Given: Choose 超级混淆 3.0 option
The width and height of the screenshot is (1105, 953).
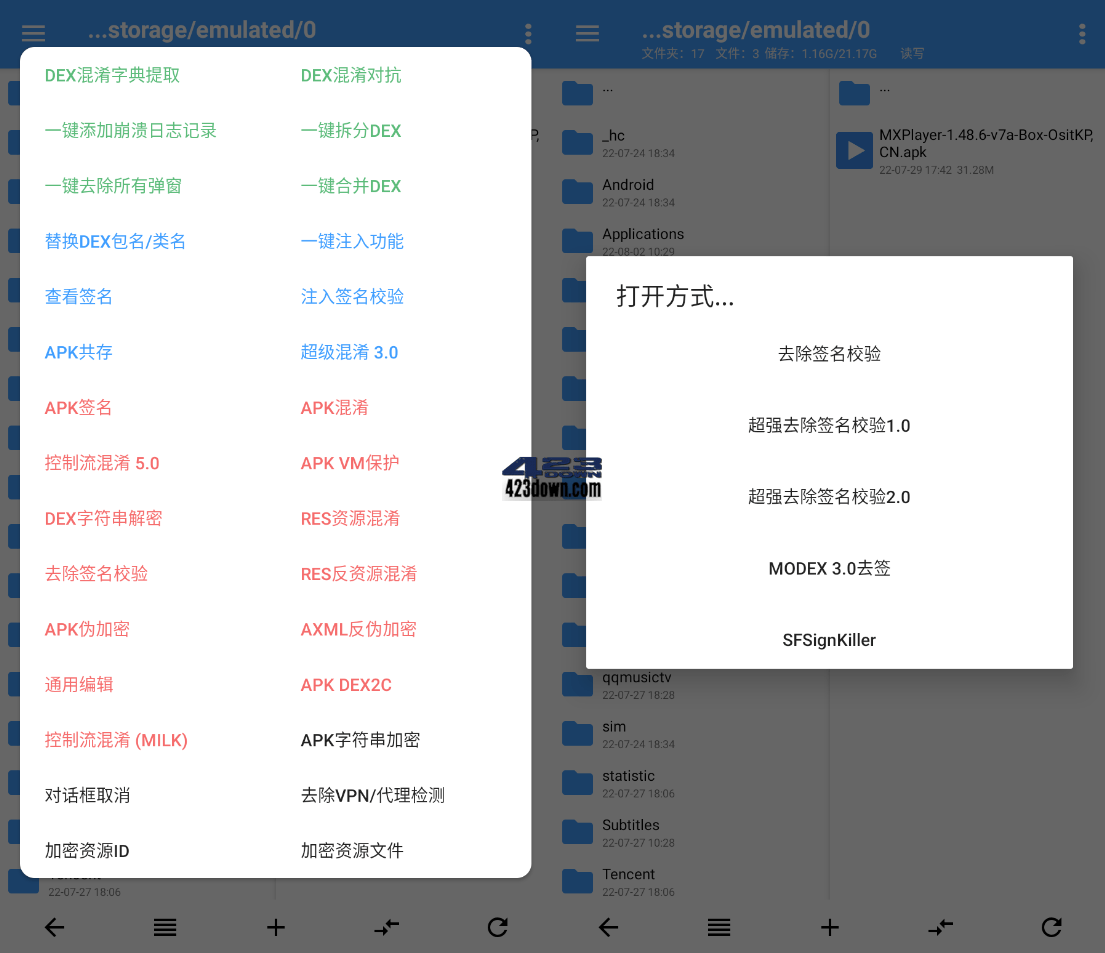Looking at the screenshot, I should pyautogui.click(x=351, y=352).
